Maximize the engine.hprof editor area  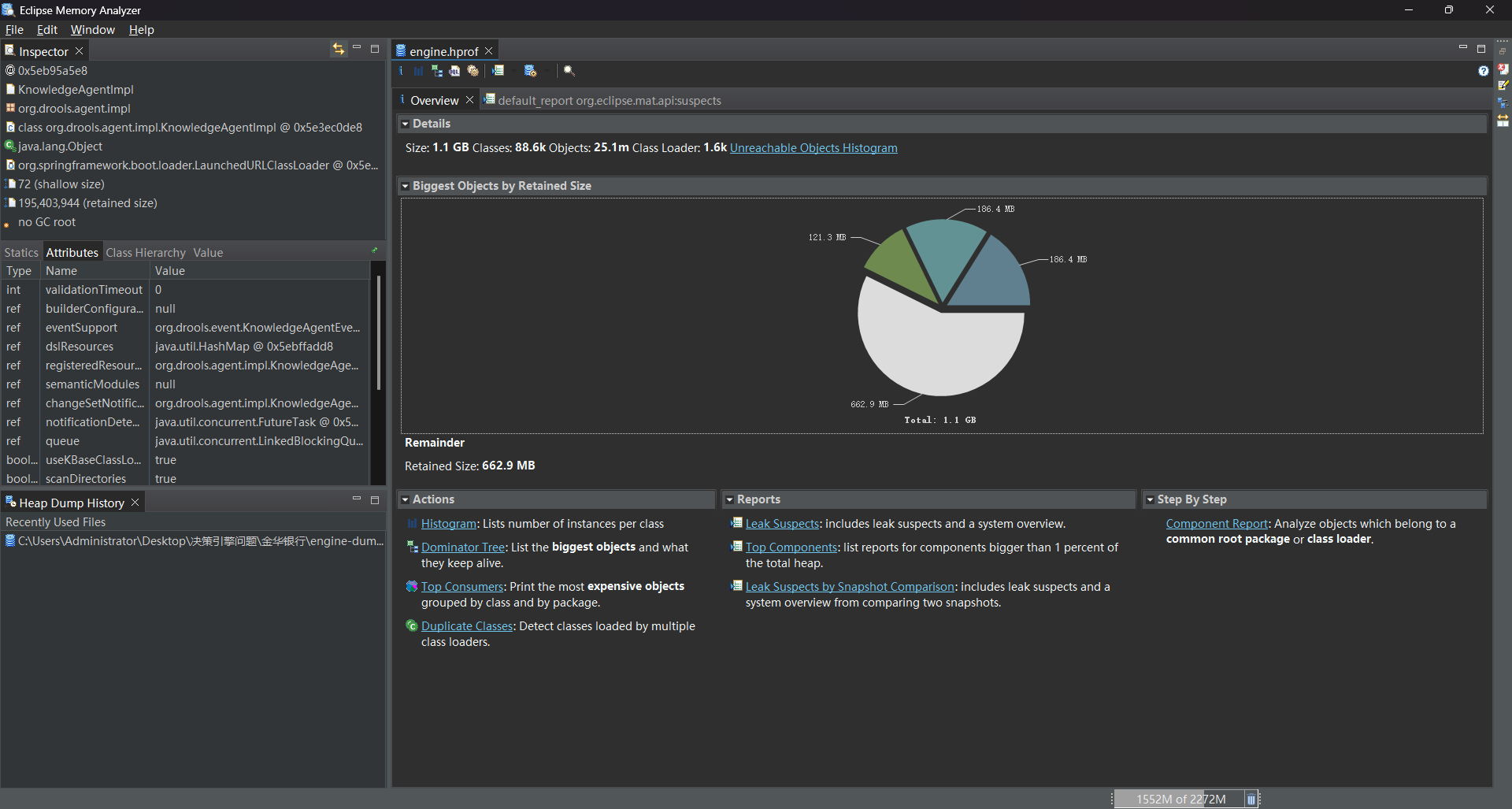point(1481,49)
